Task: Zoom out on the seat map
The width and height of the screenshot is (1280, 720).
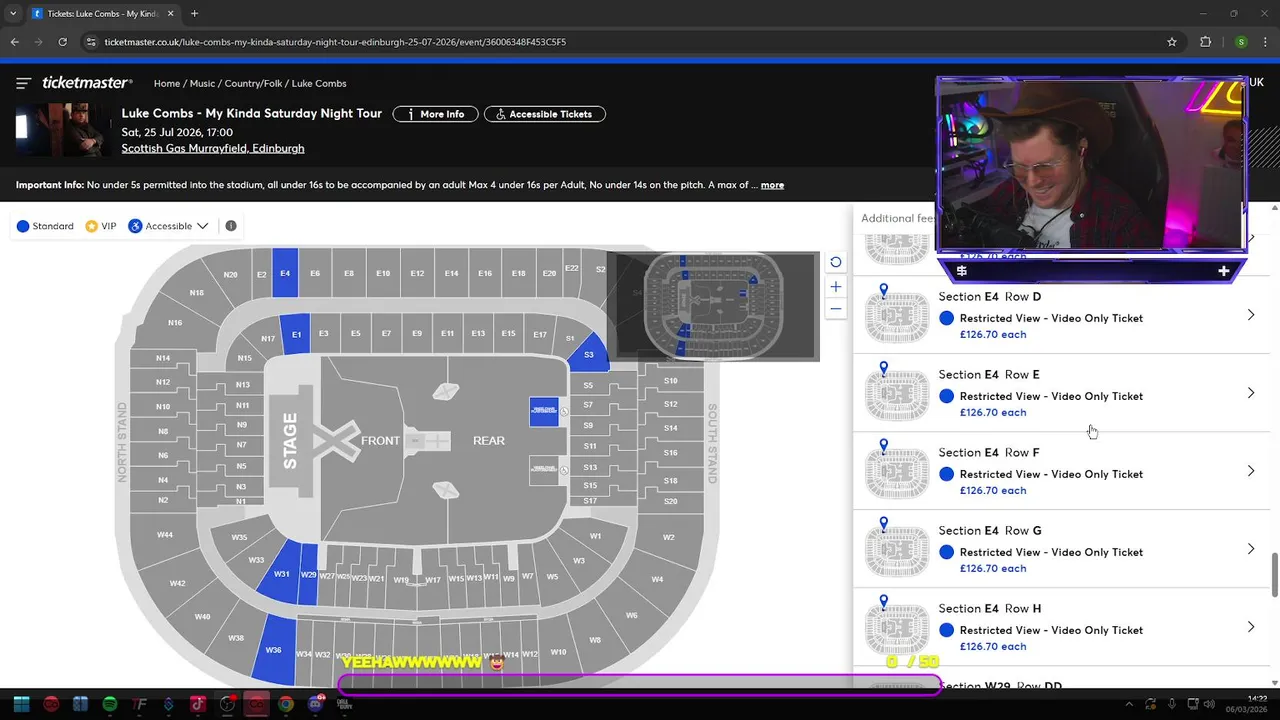Action: (836, 309)
